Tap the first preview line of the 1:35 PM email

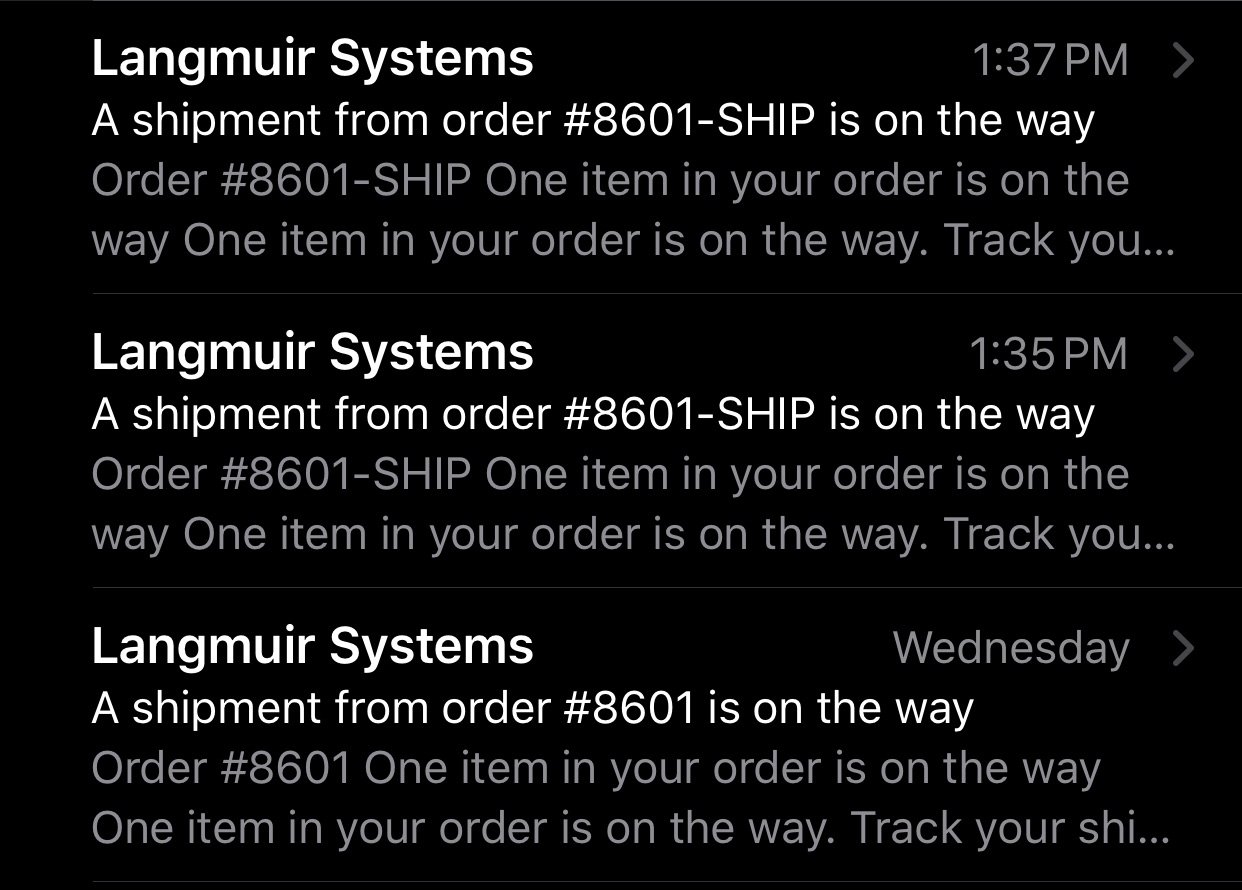[x=610, y=476]
